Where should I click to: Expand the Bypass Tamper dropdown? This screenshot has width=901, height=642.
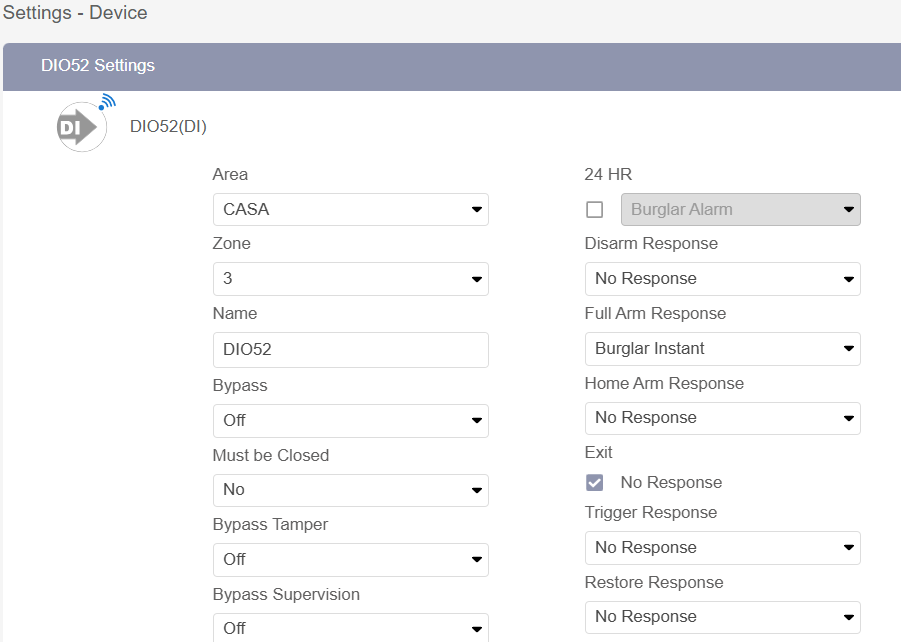click(350, 559)
